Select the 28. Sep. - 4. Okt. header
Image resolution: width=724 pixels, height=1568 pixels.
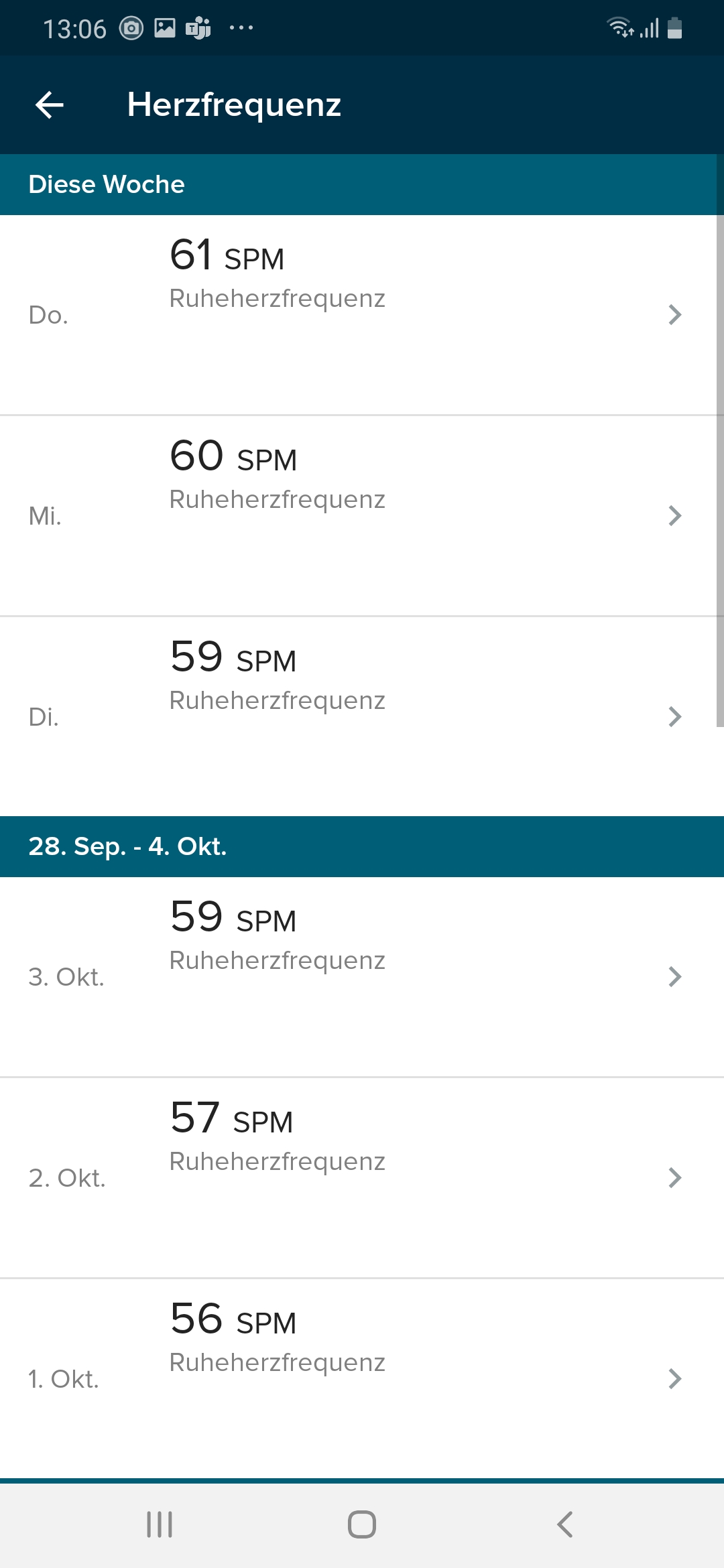[x=127, y=846]
